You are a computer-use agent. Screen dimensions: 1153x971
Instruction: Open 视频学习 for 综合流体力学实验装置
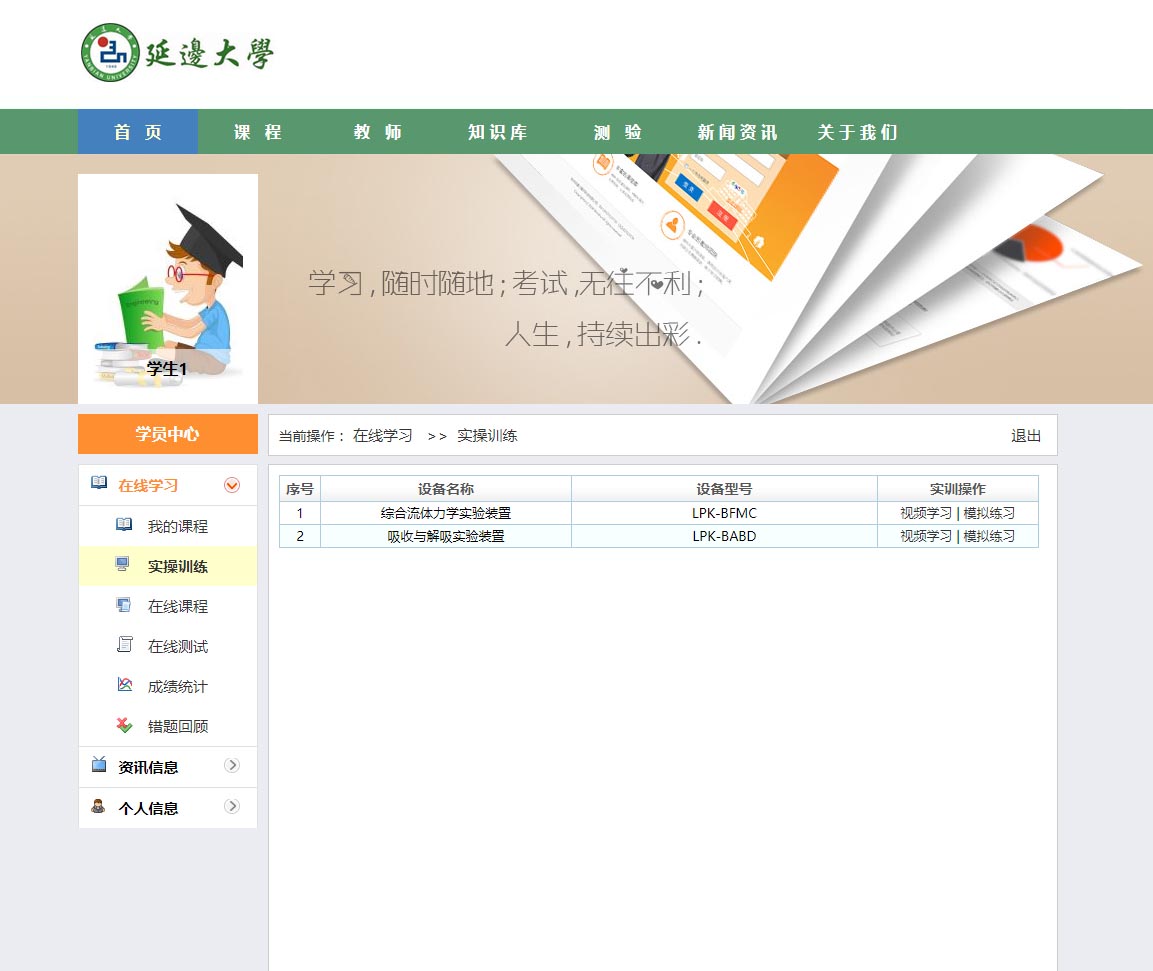point(926,513)
